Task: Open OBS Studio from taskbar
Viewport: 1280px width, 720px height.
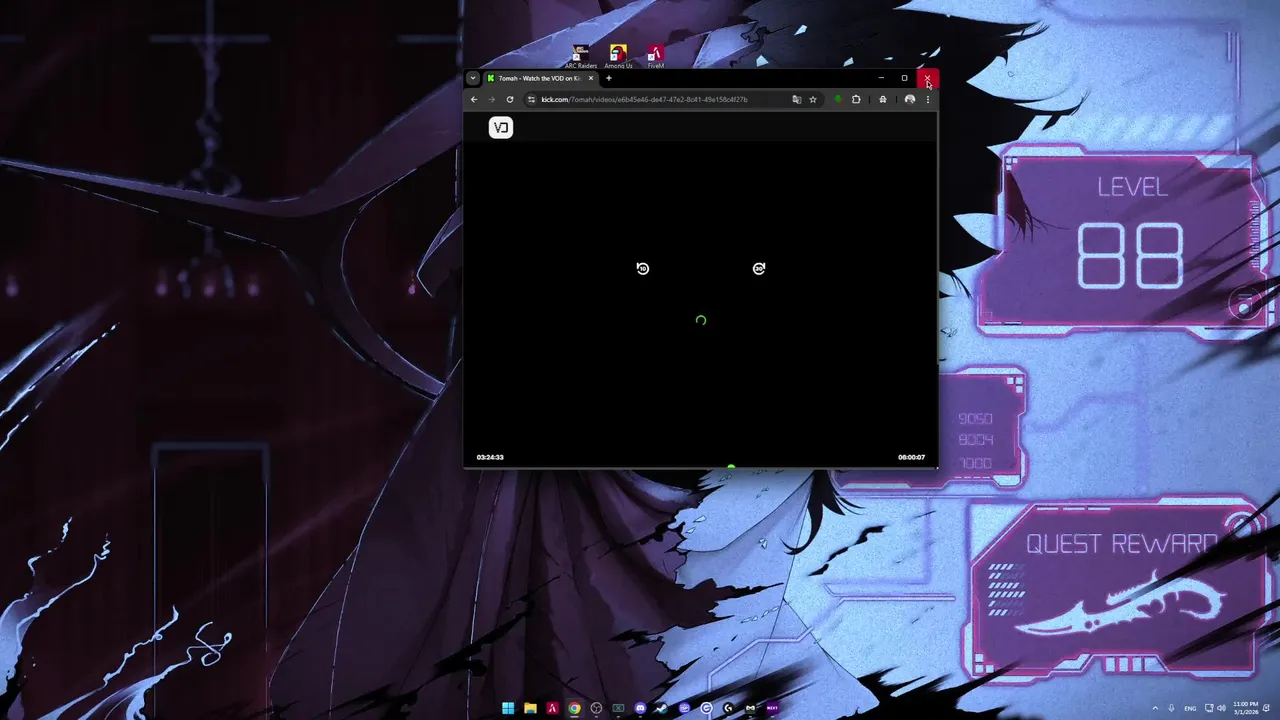Action: pyautogui.click(x=596, y=708)
